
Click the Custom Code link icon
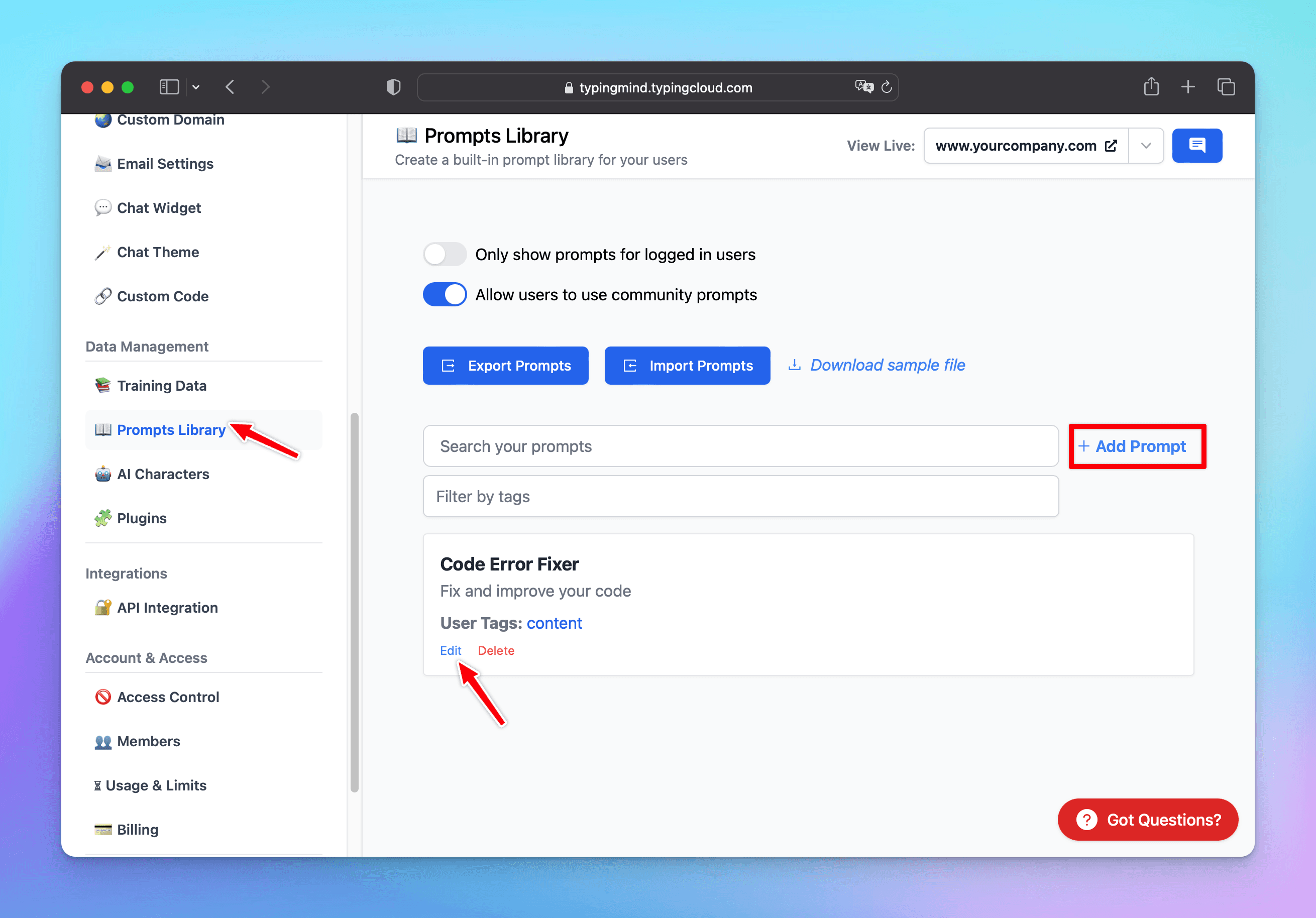pos(103,296)
